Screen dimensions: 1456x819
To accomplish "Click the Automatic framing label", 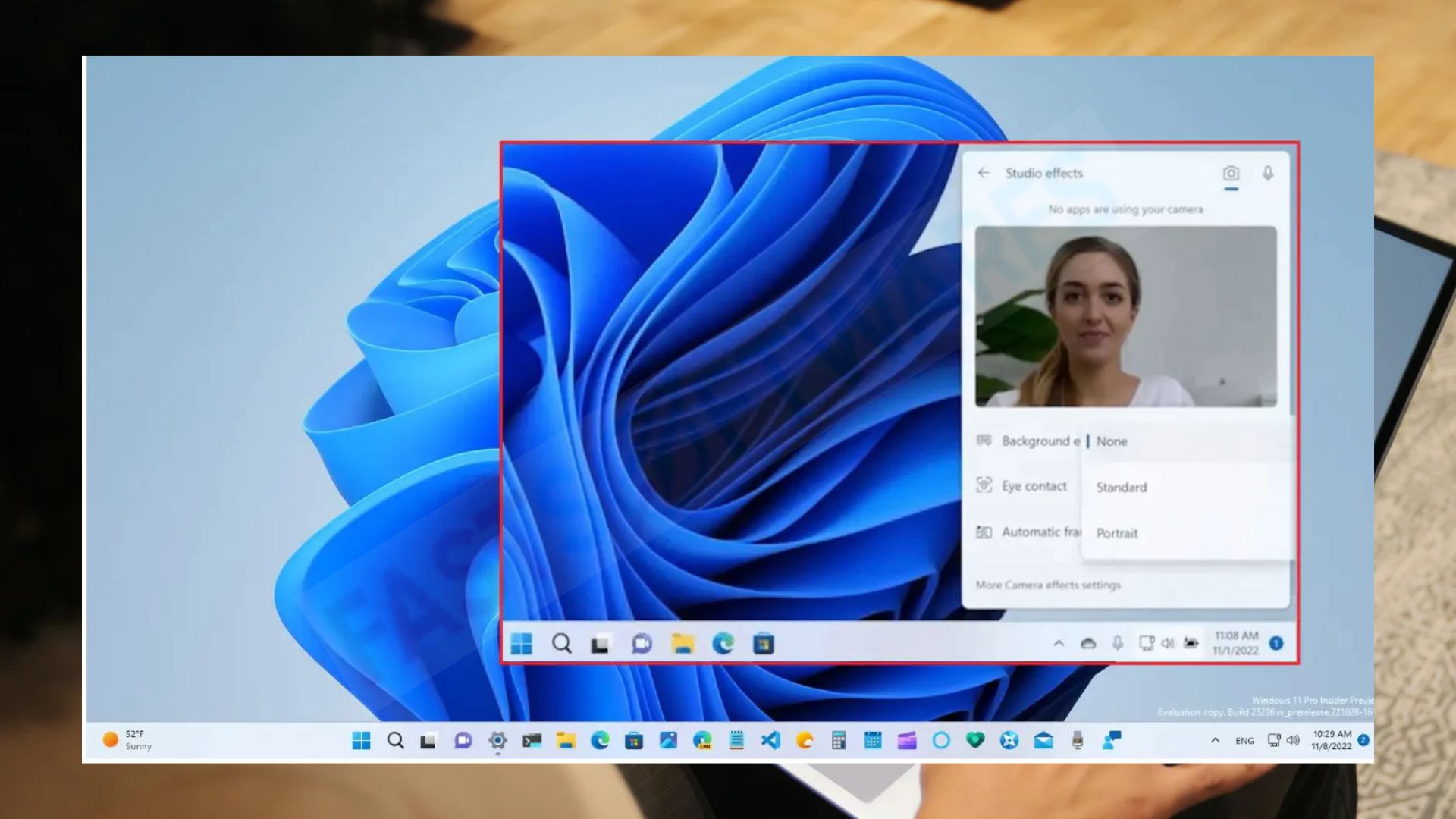I will click(1041, 532).
